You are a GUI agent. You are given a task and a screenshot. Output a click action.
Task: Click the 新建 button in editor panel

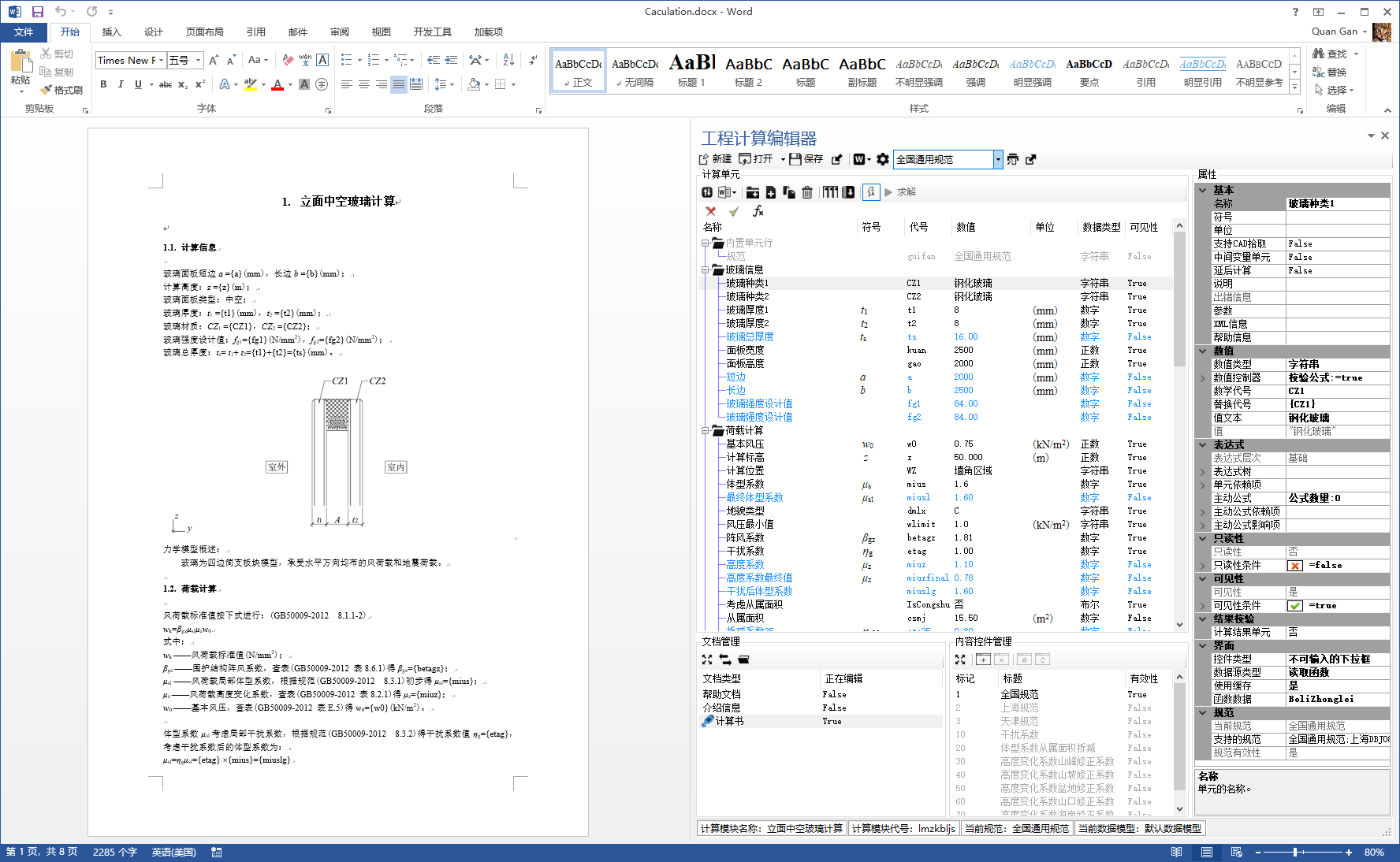coord(715,159)
